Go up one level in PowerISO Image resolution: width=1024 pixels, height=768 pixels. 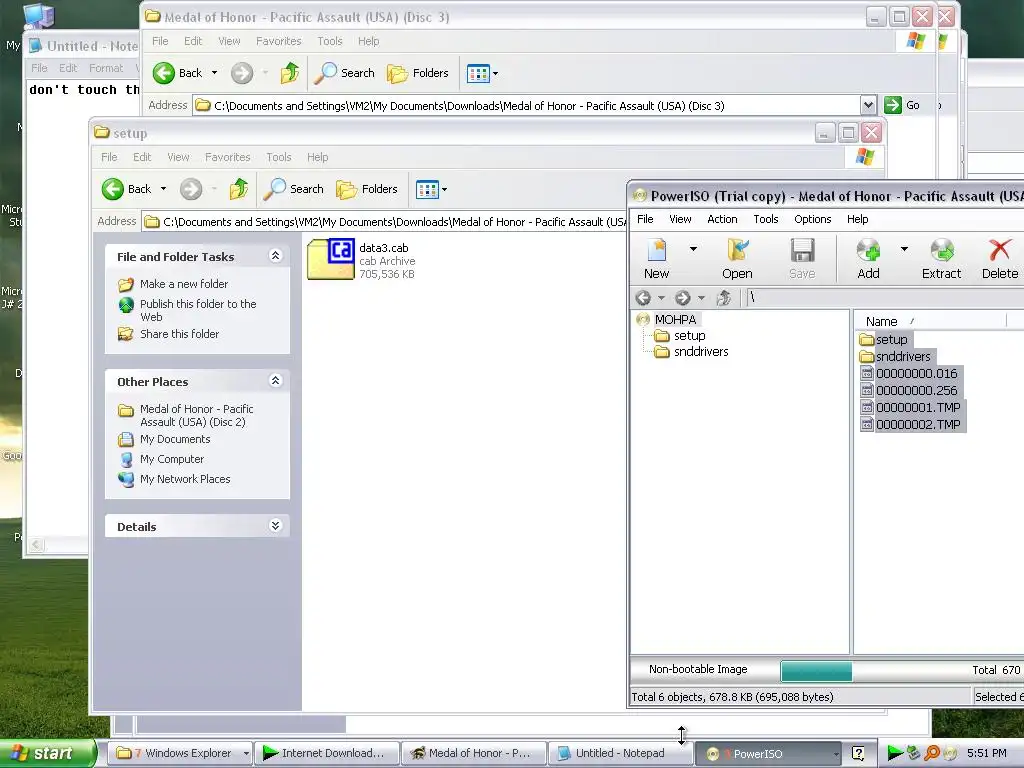click(x=723, y=298)
